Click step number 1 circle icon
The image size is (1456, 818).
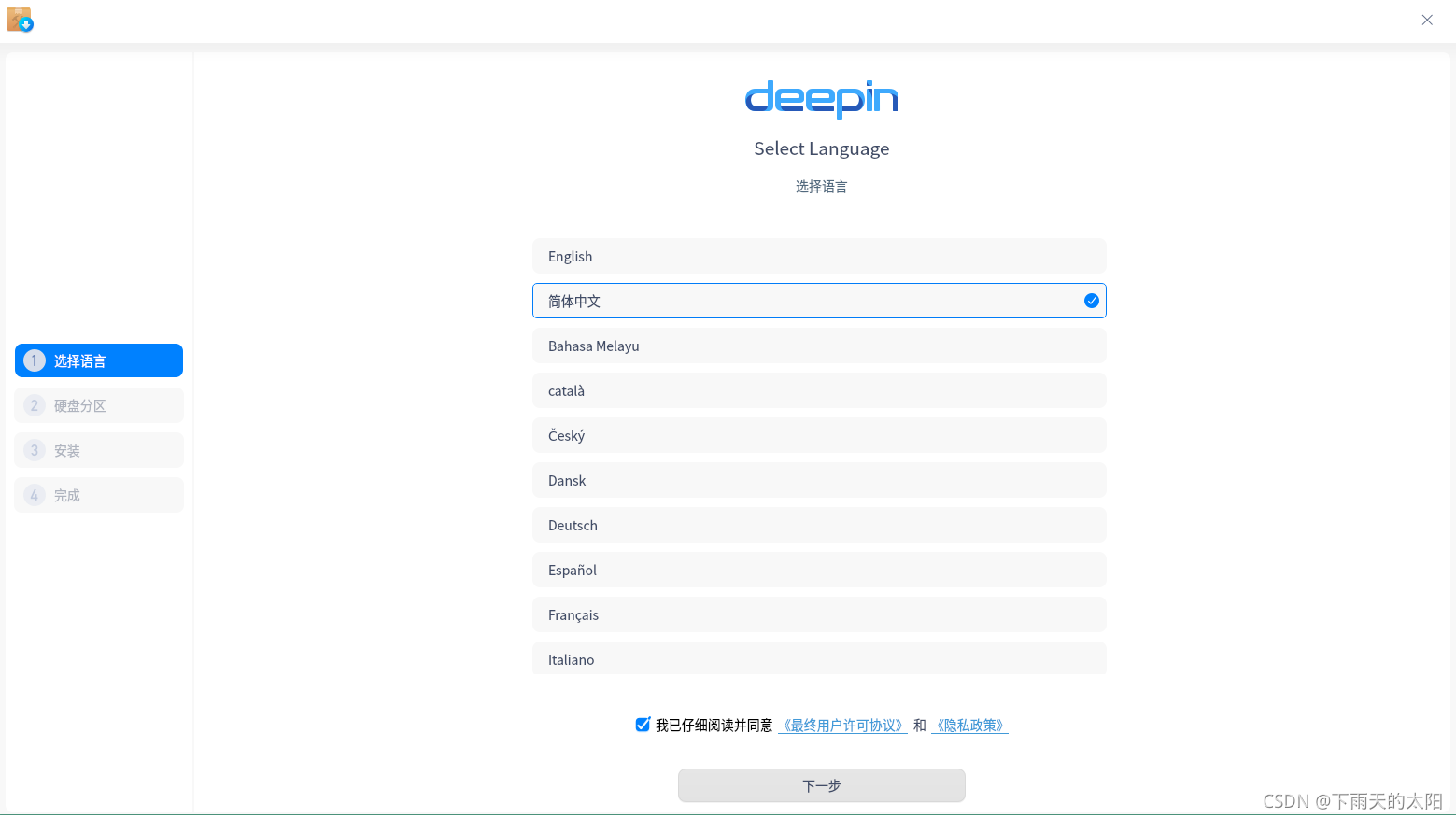coord(35,360)
